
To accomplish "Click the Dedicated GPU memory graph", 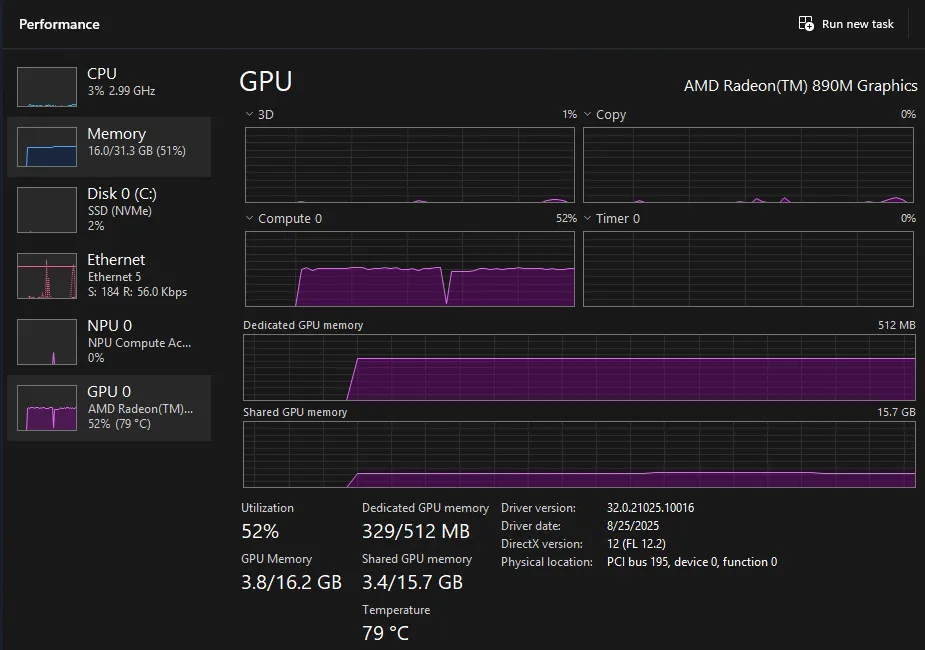I will 579,367.
